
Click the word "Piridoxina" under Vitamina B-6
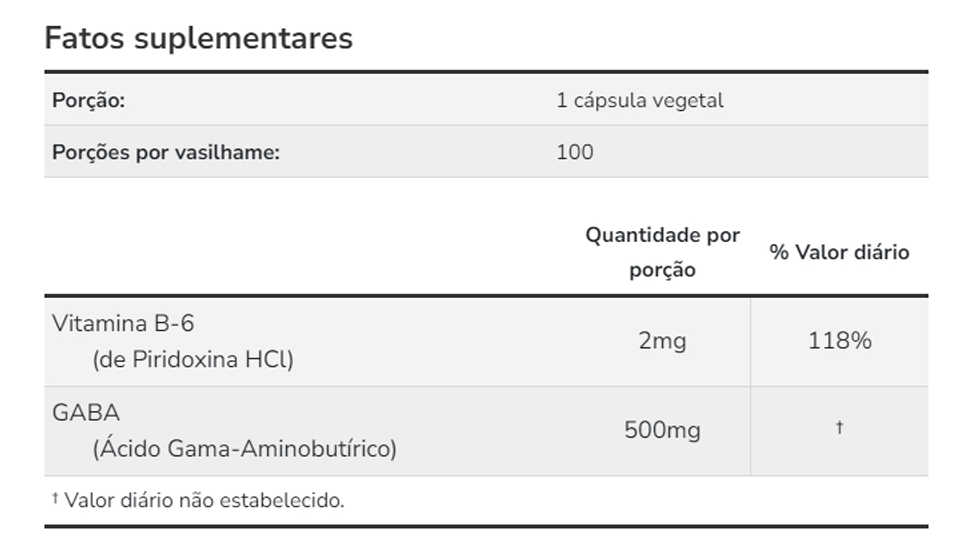pyautogui.click(x=185, y=360)
